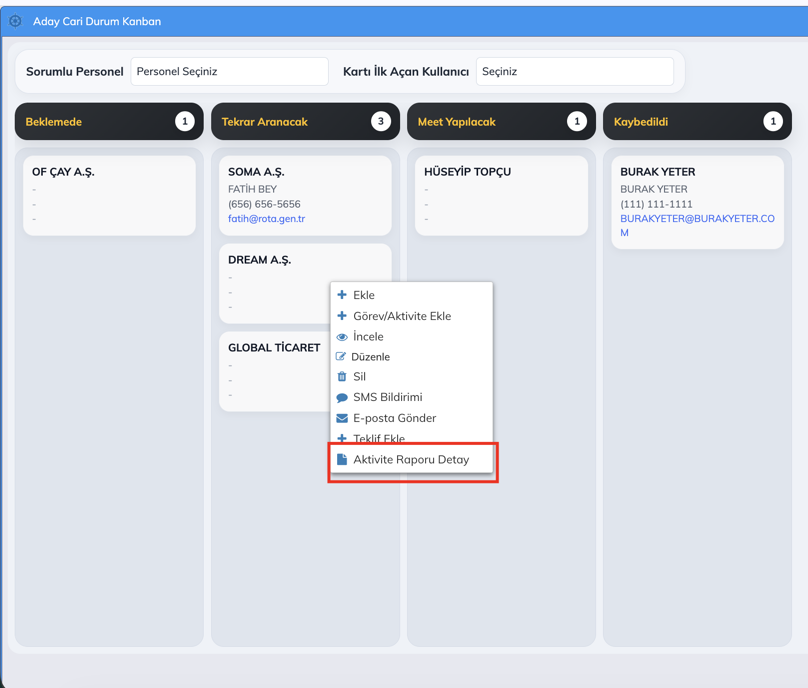808x688 pixels.
Task: Click the eye icon beside İncele
Action: (x=342, y=337)
